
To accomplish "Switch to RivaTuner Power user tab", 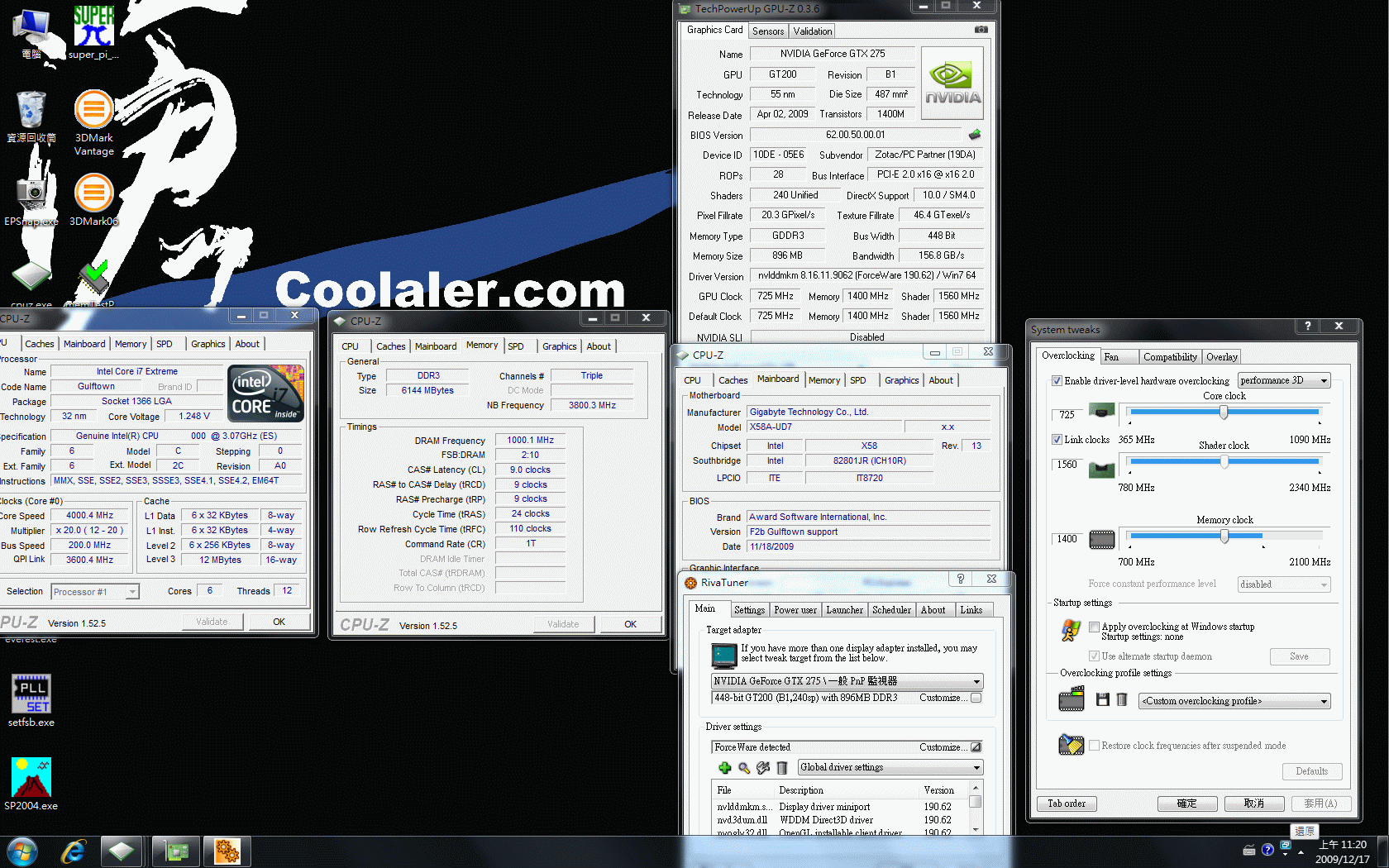I will [x=795, y=610].
